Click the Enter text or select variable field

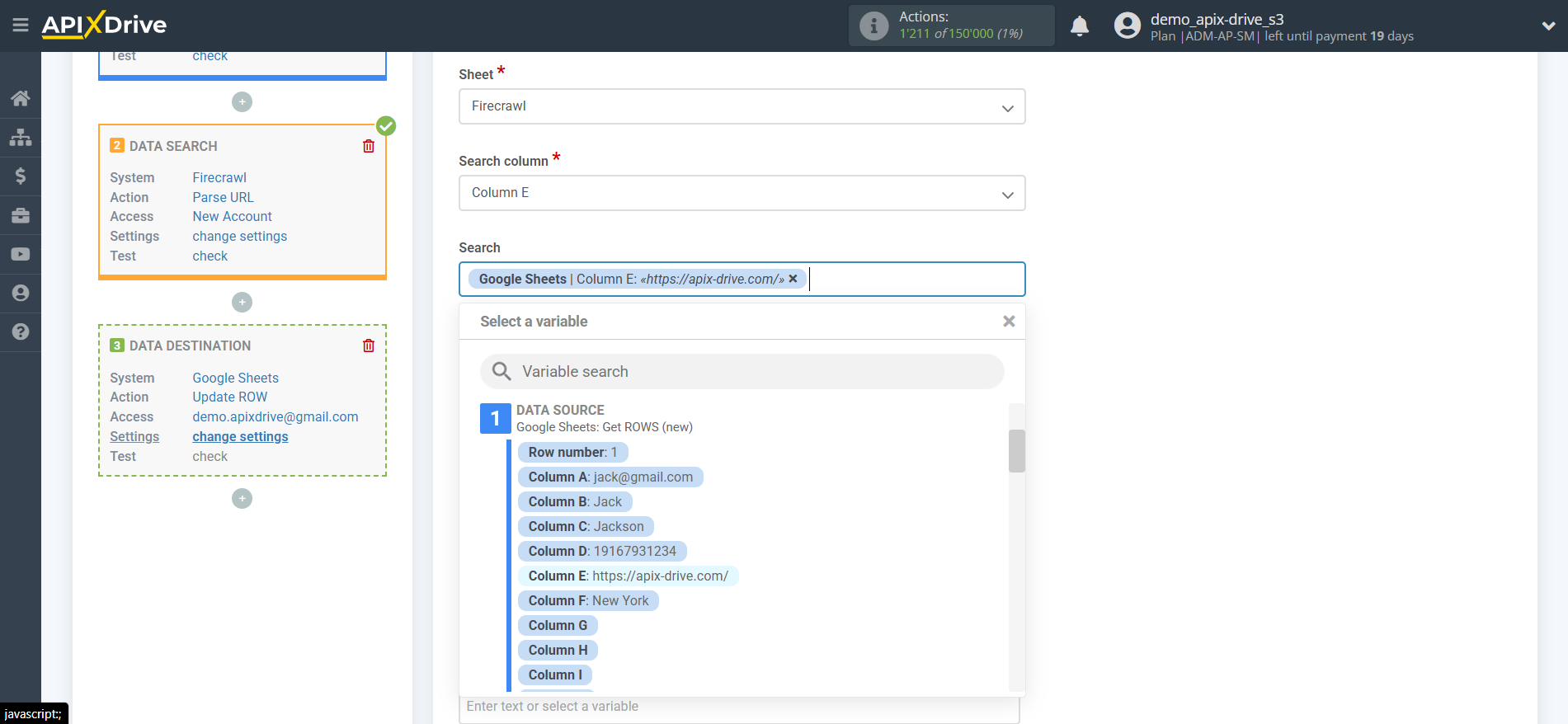pos(739,708)
